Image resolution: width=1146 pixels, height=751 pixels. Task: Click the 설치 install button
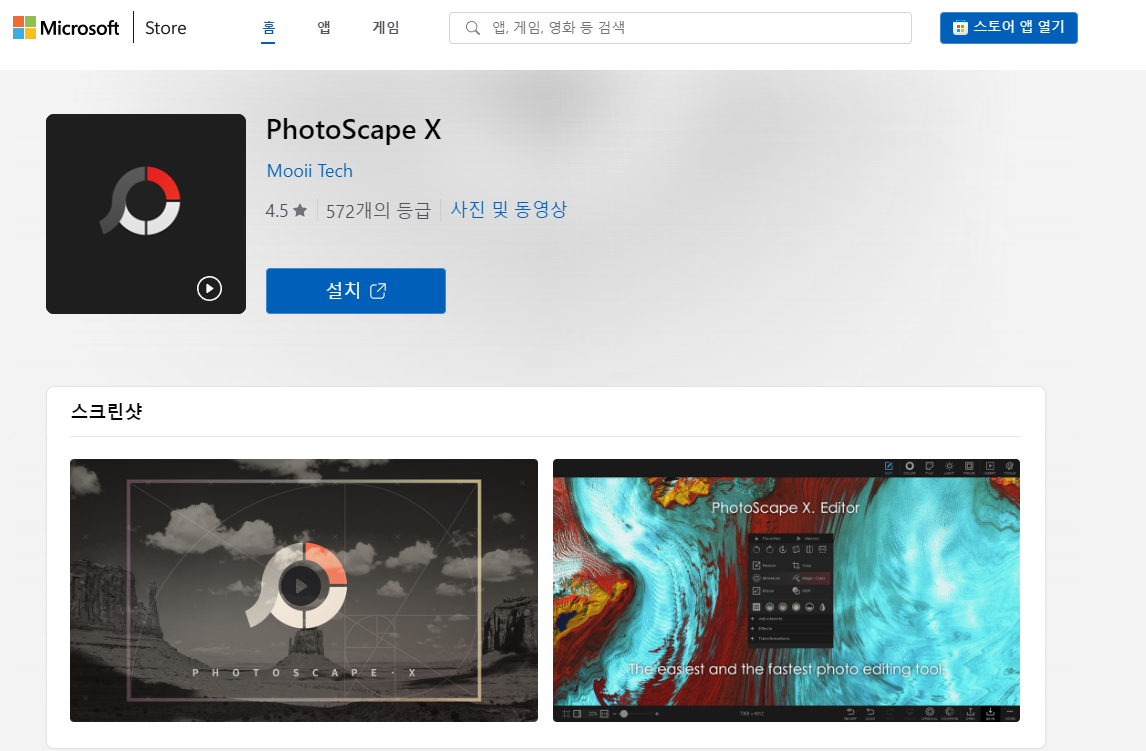click(355, 291)
